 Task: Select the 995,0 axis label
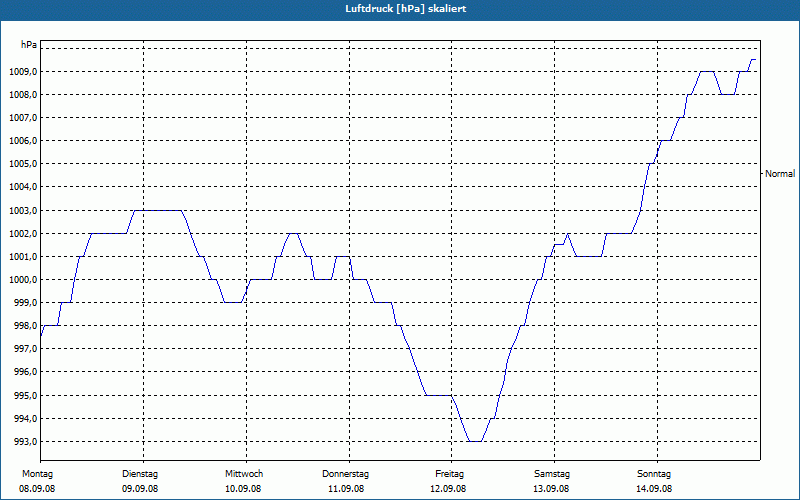click(25, 395)
